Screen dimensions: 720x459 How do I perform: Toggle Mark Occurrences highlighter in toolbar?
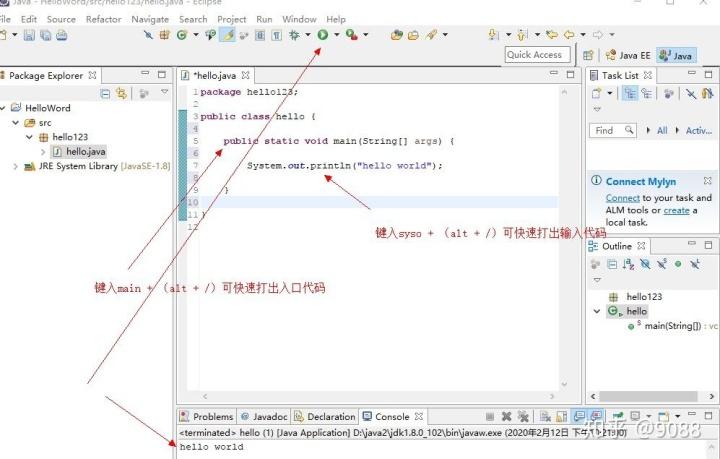coord(228,34)
